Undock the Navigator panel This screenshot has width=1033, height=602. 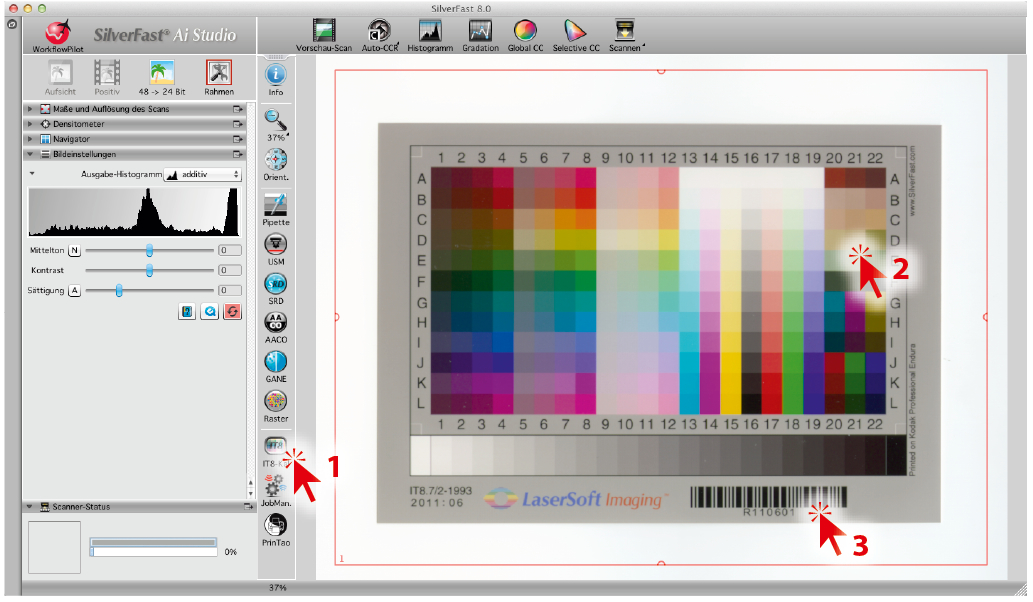coord(237,139)
